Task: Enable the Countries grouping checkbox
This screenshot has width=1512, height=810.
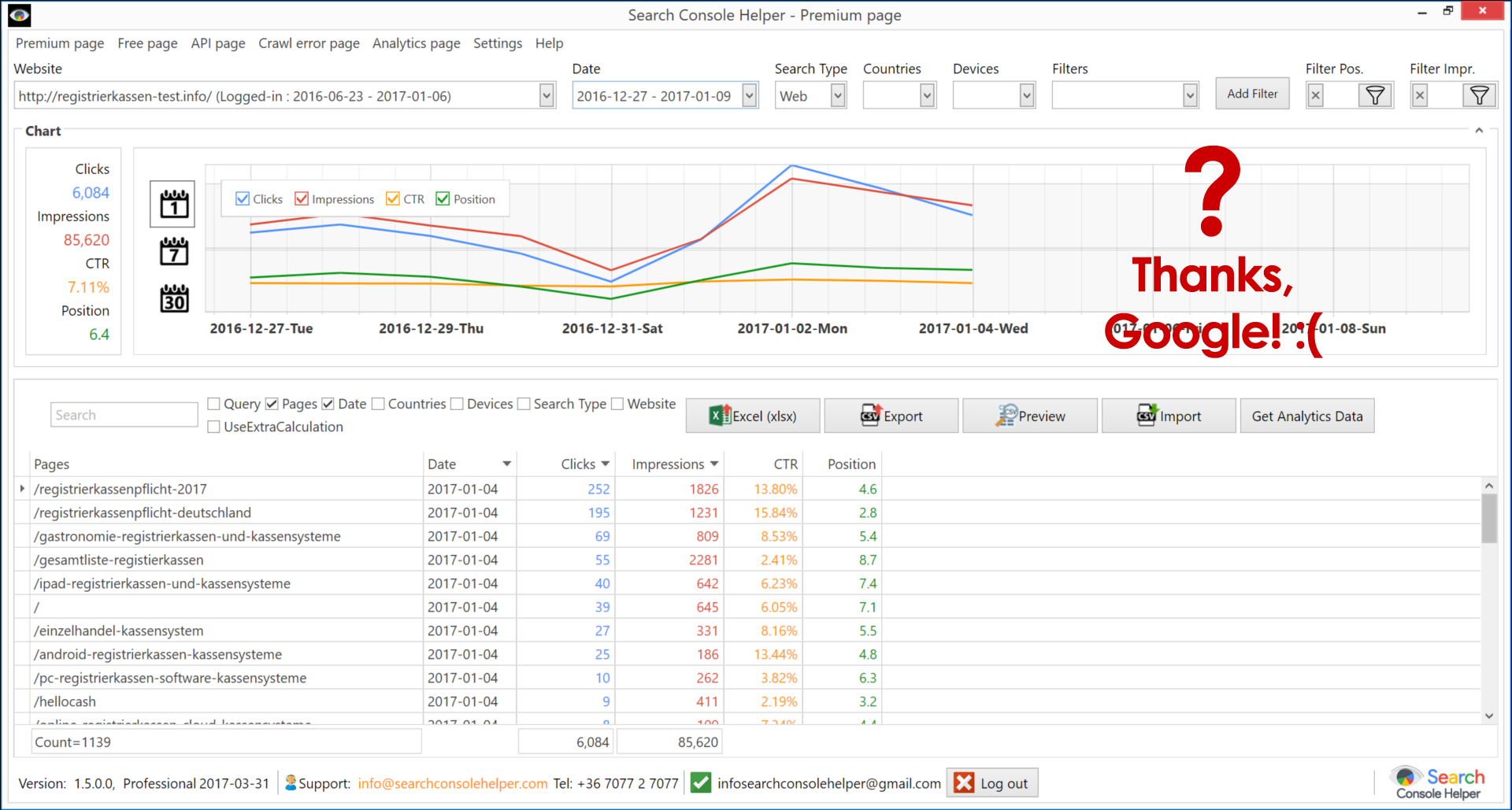Action: tap(378, 404)
